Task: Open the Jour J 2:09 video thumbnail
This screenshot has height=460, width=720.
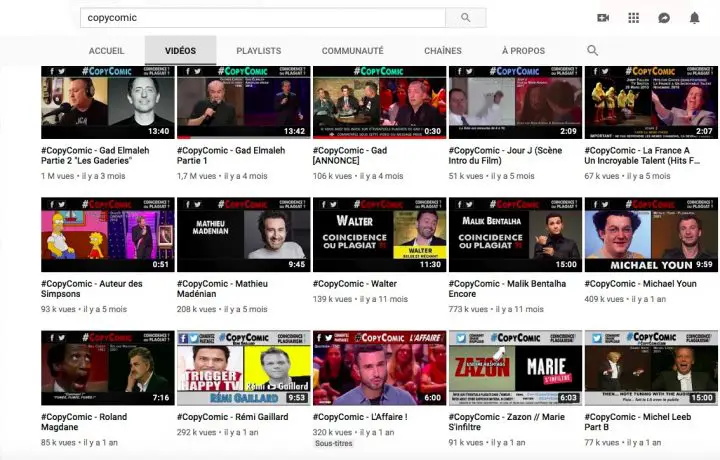Action: [x=516, y=102]
